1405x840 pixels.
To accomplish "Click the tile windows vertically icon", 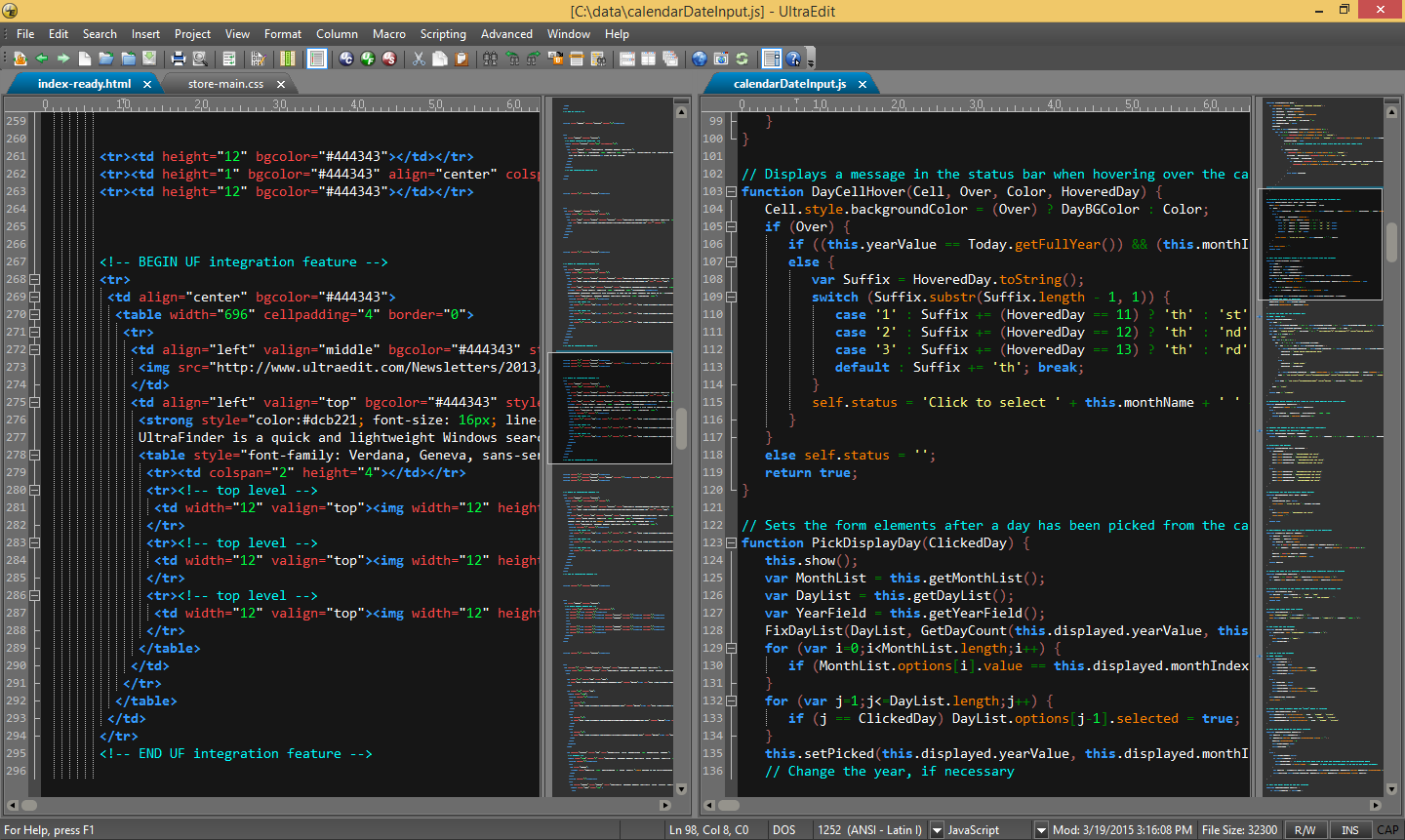I will click(x=648, y=59).
